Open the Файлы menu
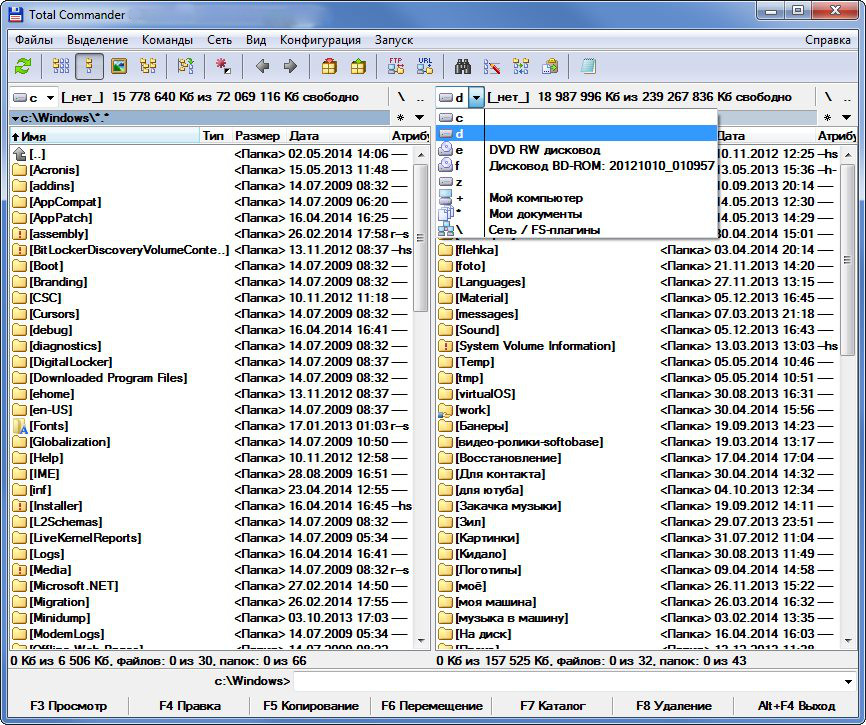The image size is (866, 725). click(34, 40)
